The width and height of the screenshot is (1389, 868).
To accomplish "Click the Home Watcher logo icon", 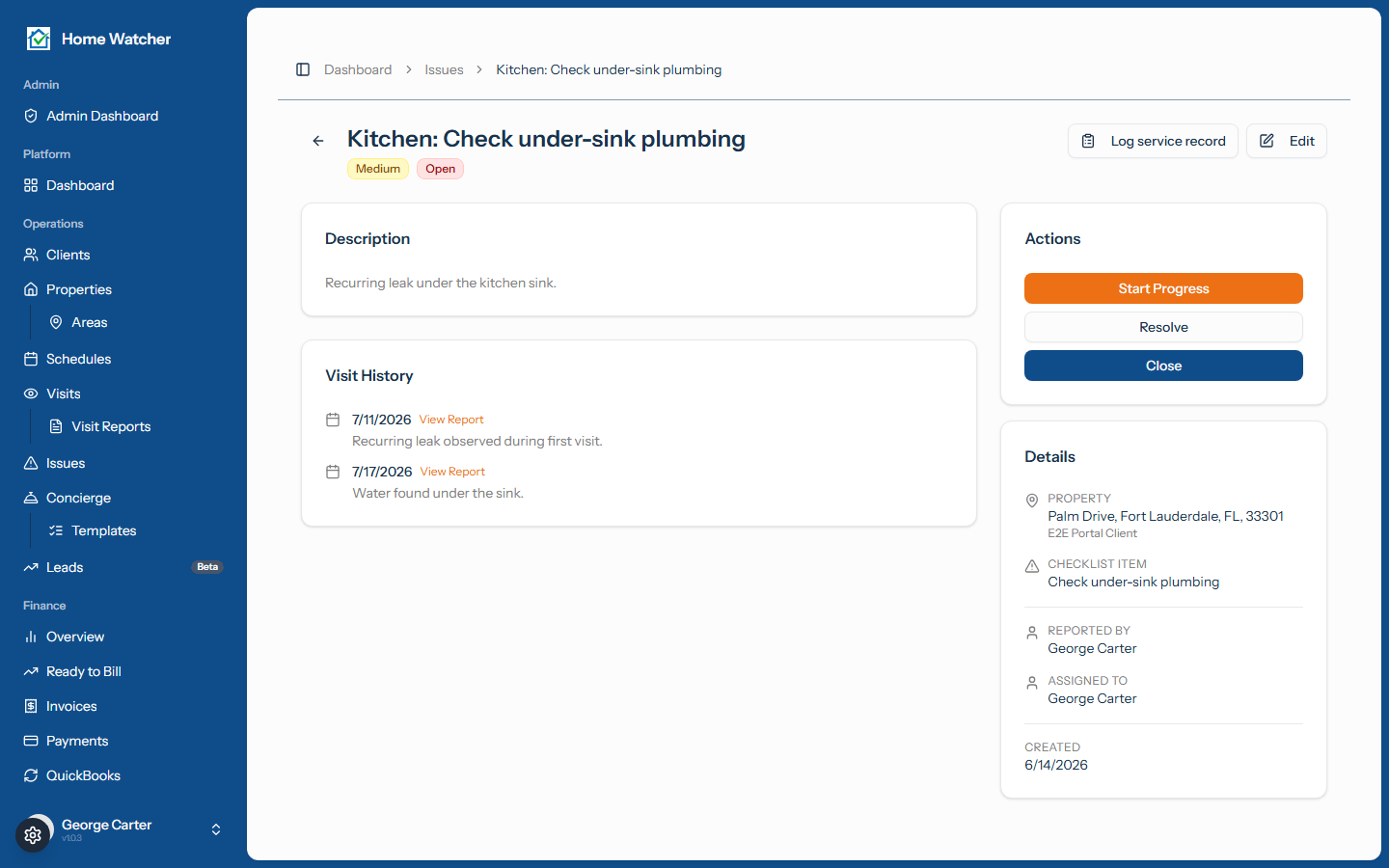I will (x=39, y=39).
